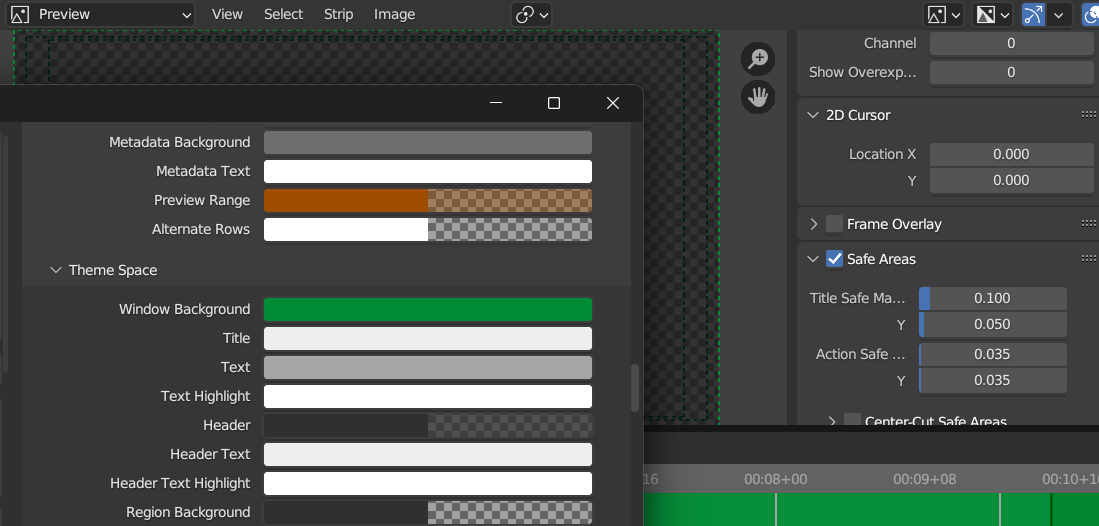Click the Metadata Background color swatch
This screenshot has height=526, width=1099.
click(x=428, y=142)
